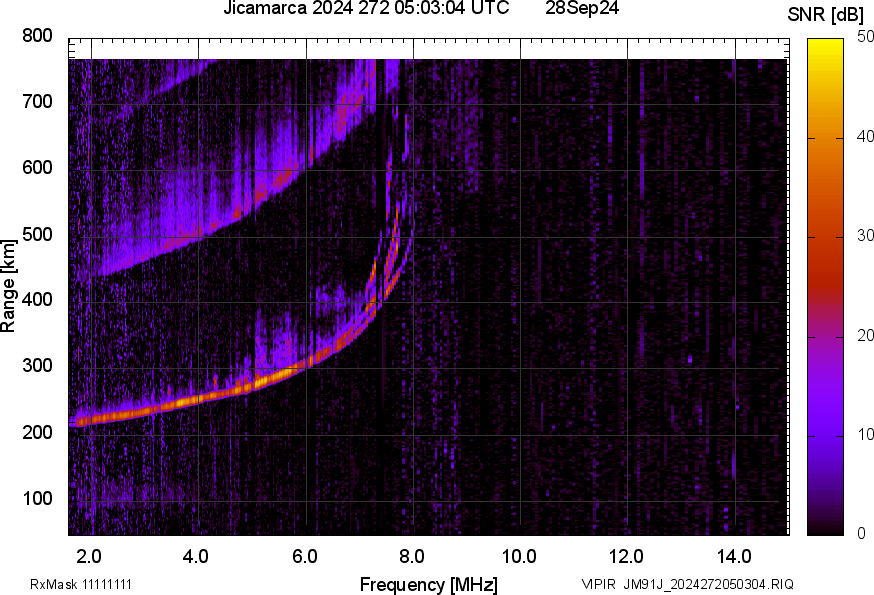874x595 pixels.
Task: Click the 20 tick label on colorbar
Action: click(865, 335)
